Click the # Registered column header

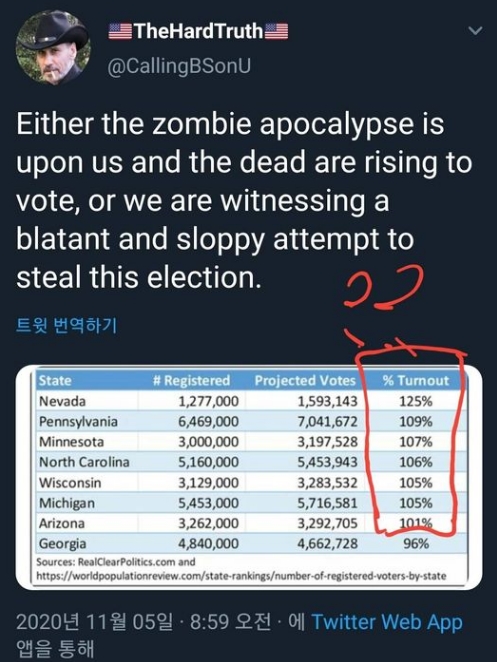tap(191, 380)
